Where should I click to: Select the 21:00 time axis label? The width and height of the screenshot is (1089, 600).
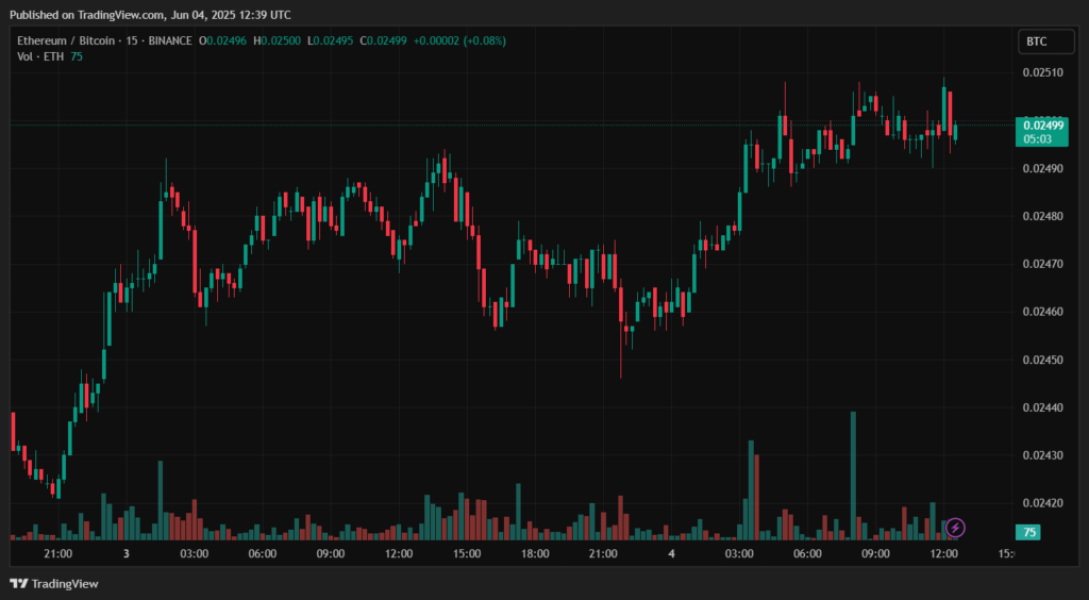[x=58, y=553]
